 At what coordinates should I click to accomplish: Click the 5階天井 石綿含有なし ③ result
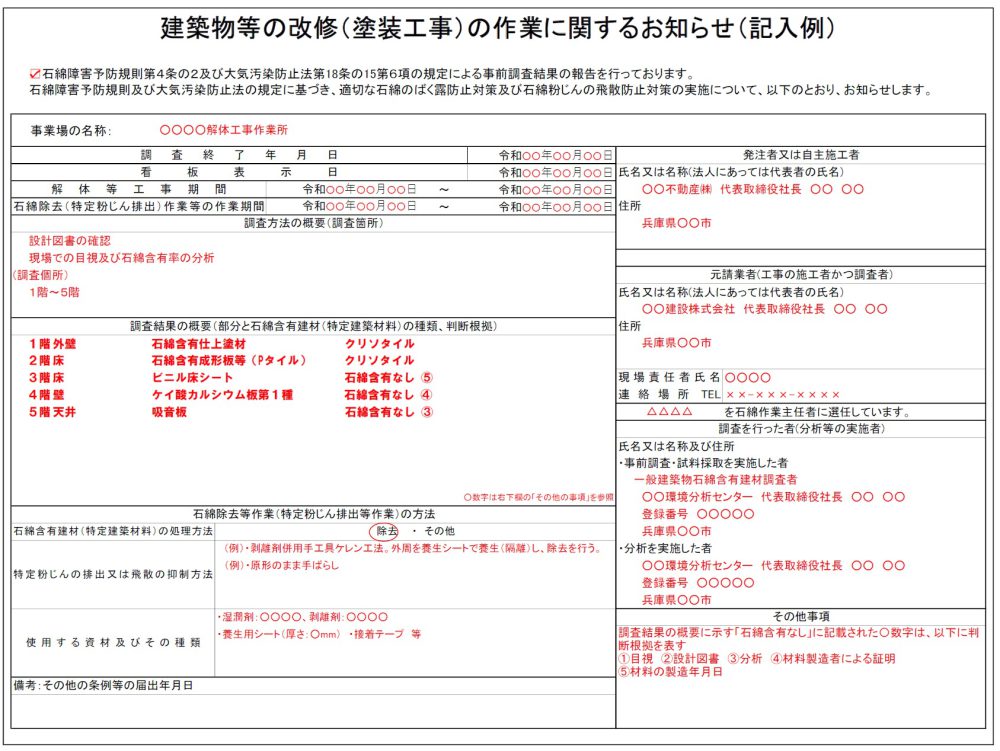coord(389,411)
